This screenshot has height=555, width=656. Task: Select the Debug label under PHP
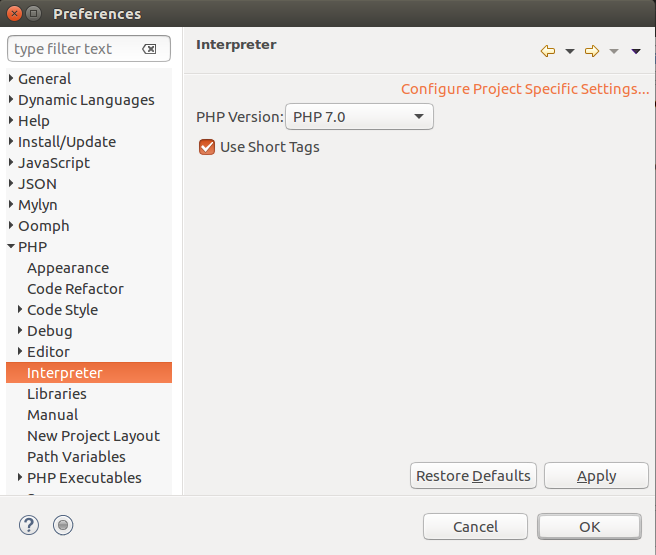(x=50, y=331)
